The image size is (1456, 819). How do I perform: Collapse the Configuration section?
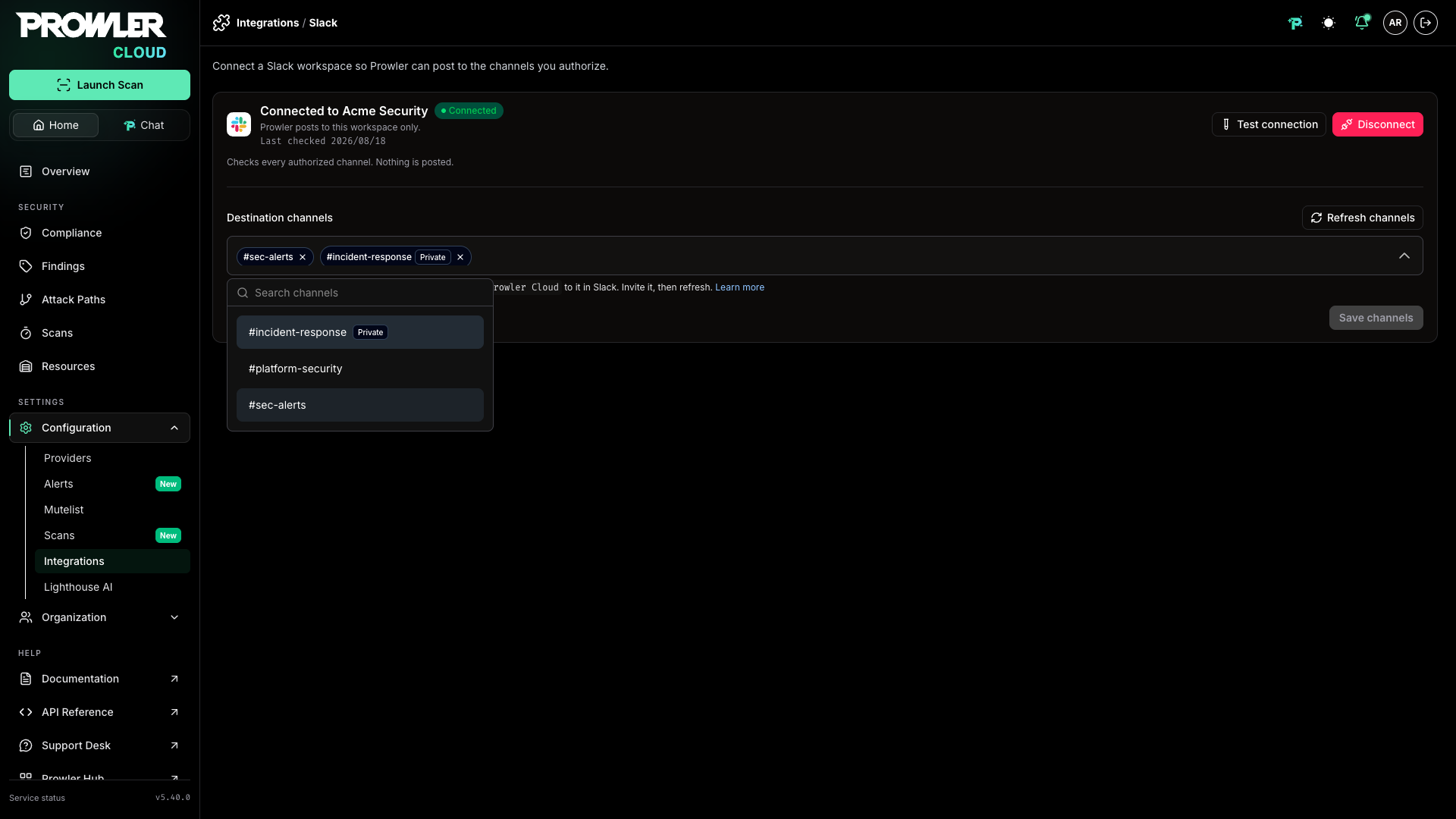point(99,428)
